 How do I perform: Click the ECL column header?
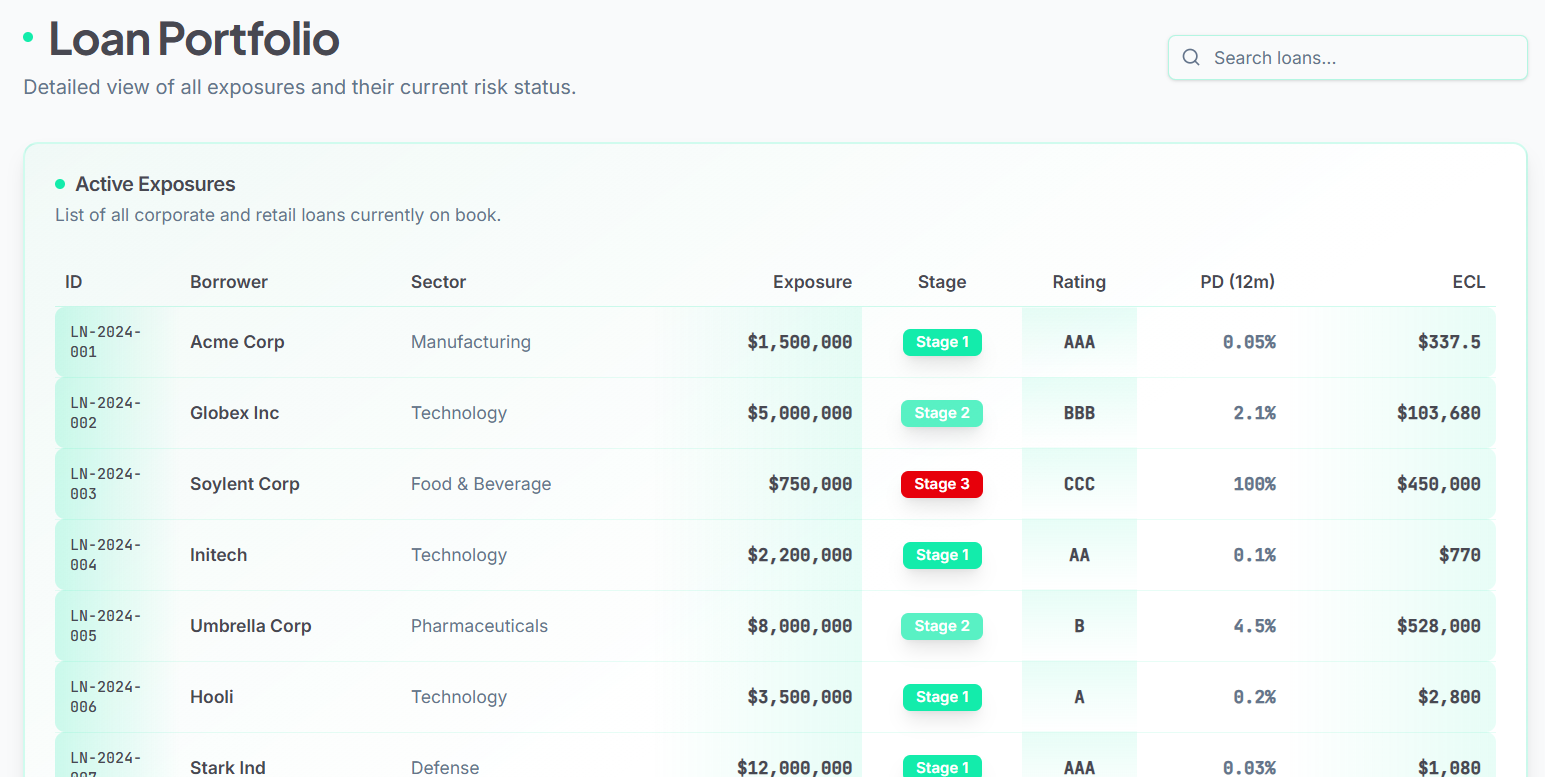(1469, 282)
